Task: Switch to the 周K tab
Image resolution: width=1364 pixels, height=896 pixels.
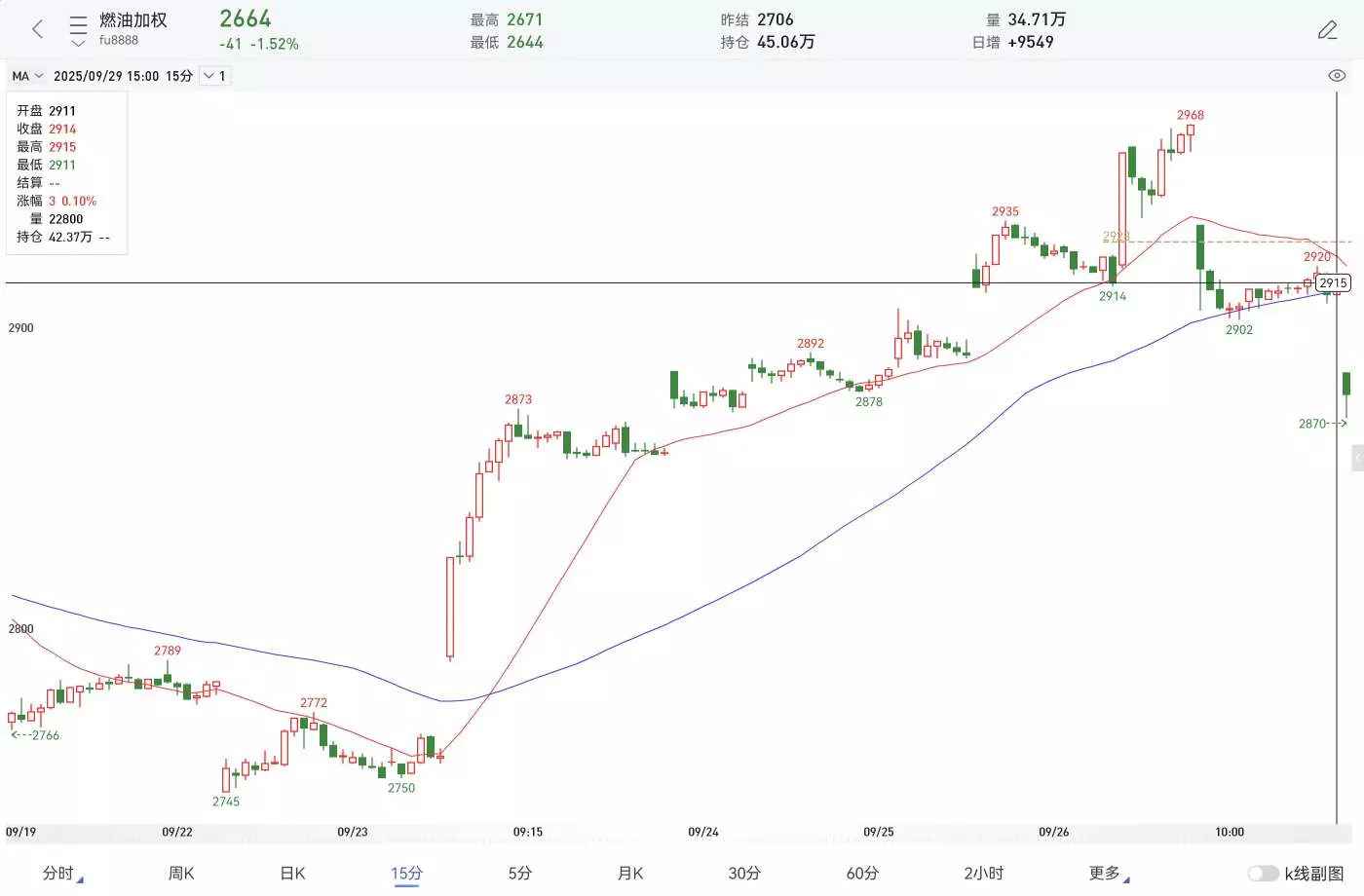Action: (181, 874)
